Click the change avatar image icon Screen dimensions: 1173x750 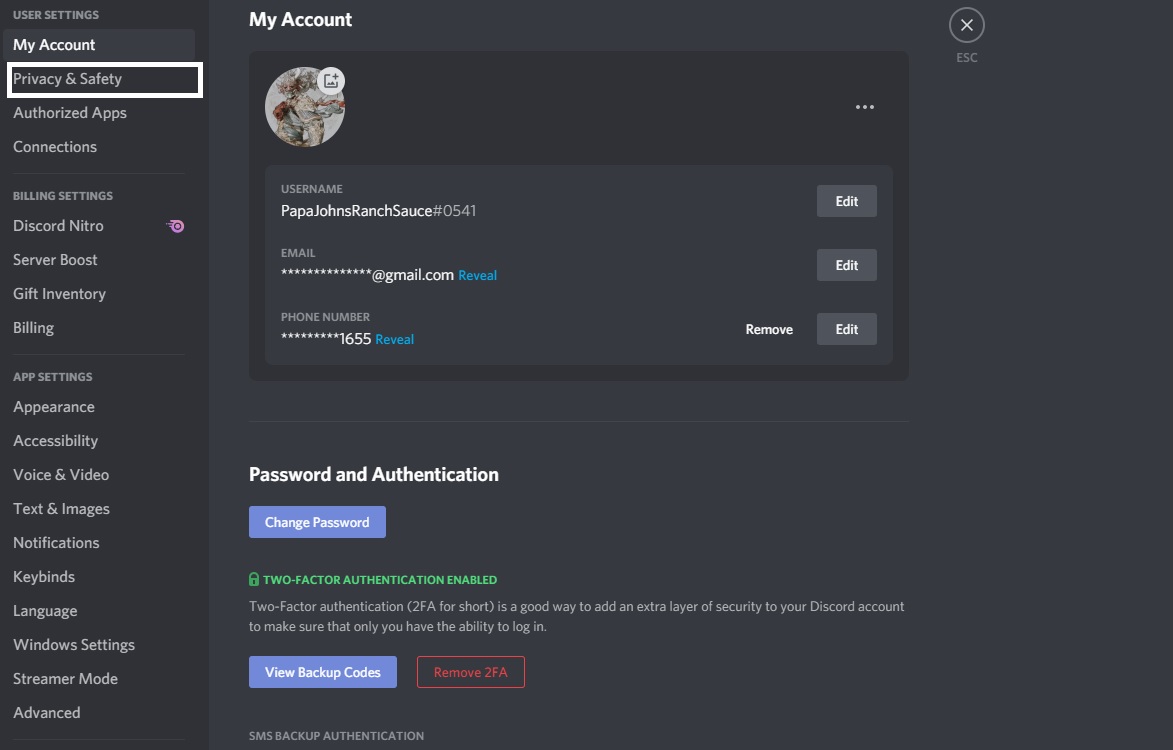[x=331, y=81]
